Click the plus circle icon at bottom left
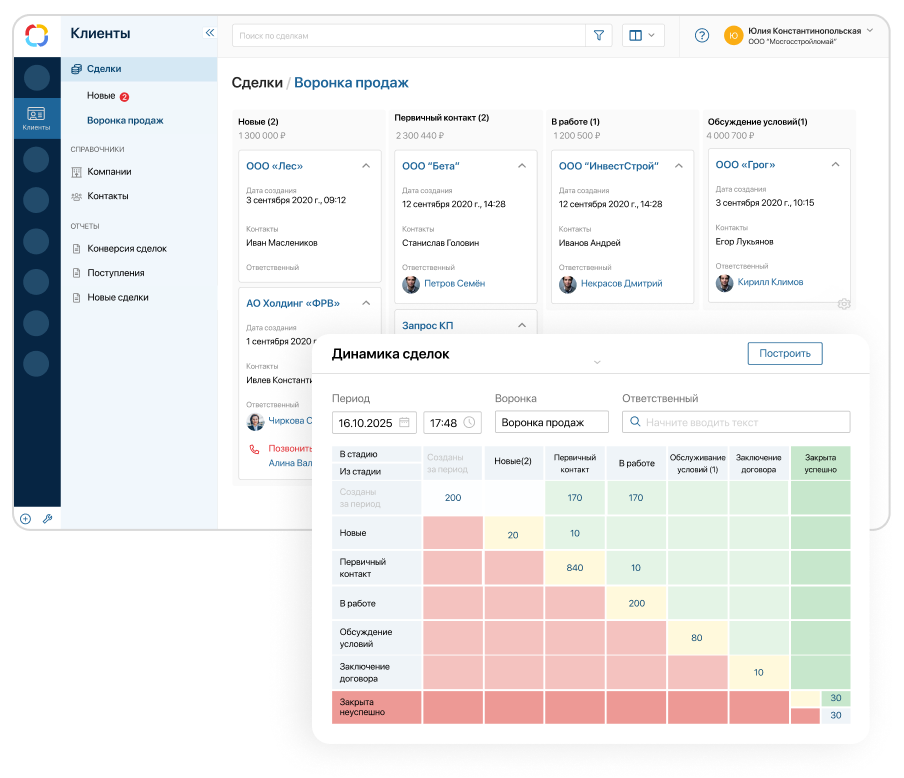This screenshot has width=904, height=778. (26, 519)
